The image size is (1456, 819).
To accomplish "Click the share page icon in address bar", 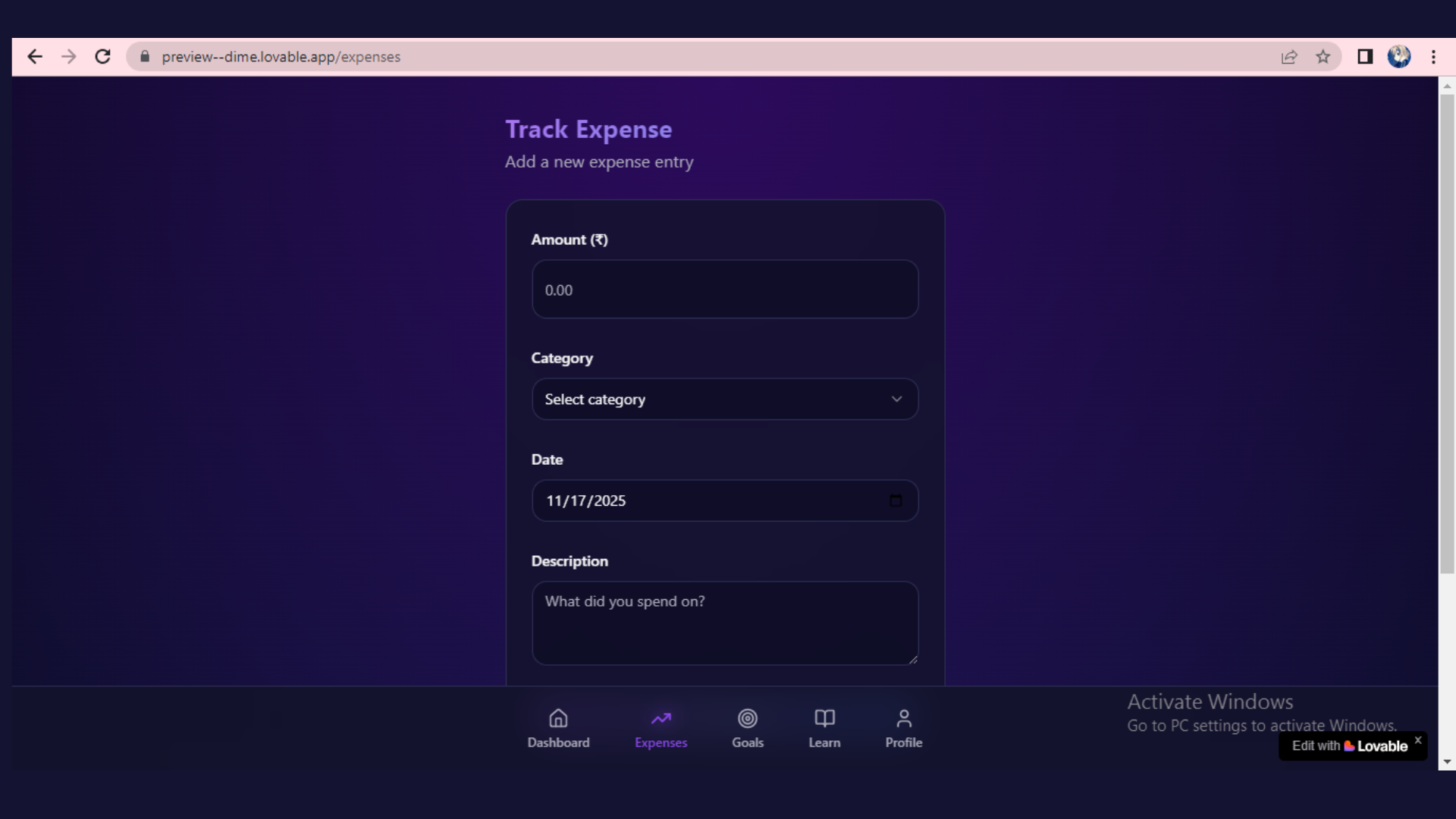I will point(1288,57).
